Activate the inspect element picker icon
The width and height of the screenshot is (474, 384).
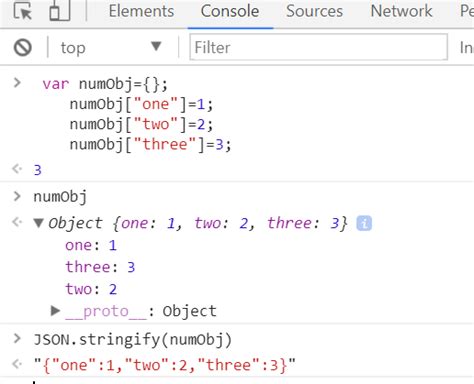click(22, 11)
